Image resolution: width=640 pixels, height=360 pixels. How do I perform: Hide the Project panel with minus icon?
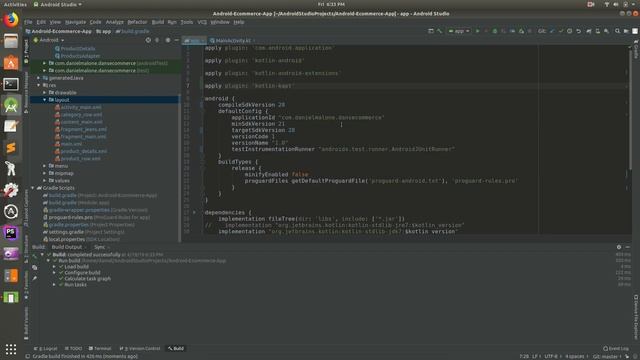(x=176, y=40)
